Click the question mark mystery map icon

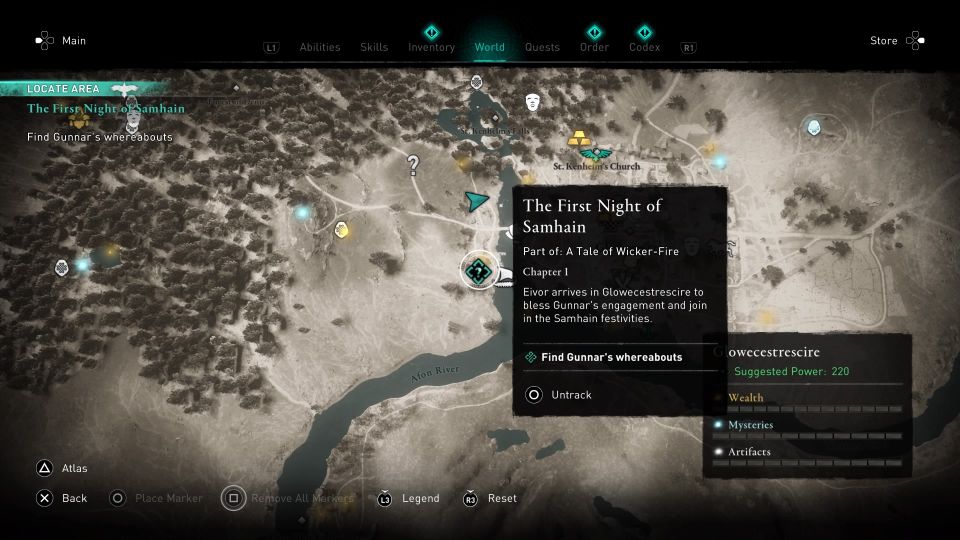[x=413, y=165]
